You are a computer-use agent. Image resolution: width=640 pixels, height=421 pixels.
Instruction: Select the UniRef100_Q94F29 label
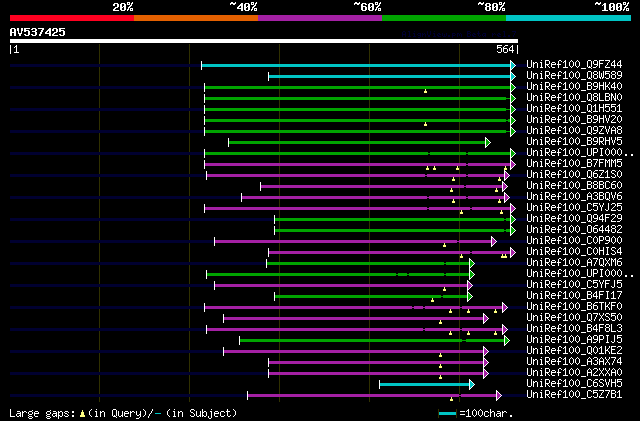click(x=574, y=218)
